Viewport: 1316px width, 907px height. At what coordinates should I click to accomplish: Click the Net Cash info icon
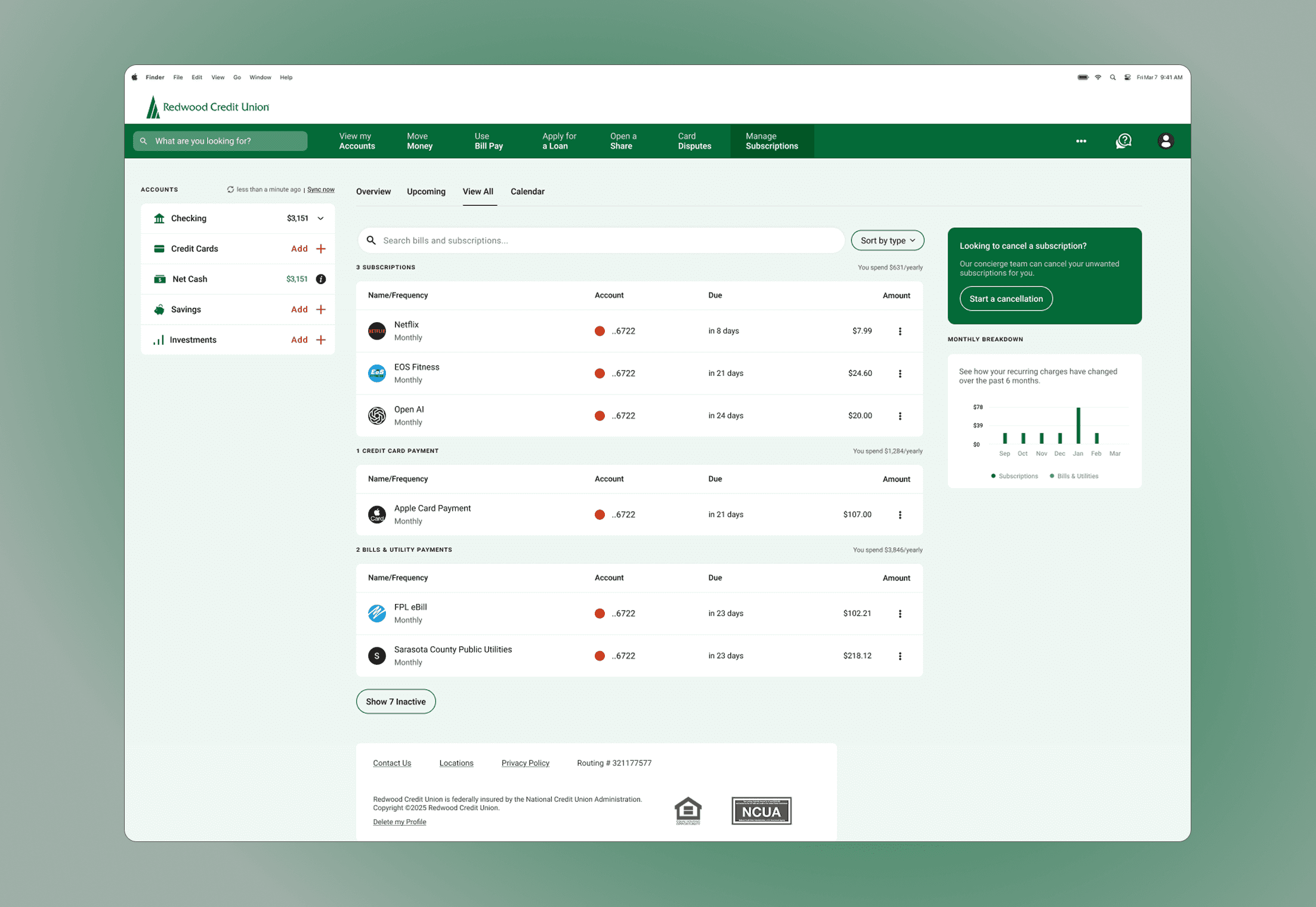point(321,279)
